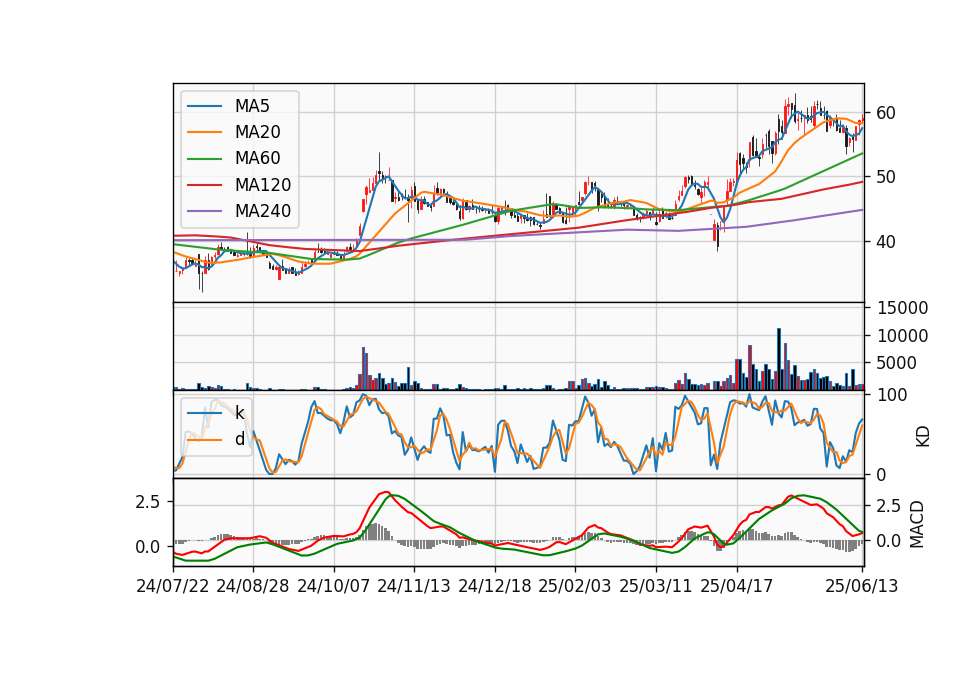Image resolution: width=960 pixels, height=690 pixels.
Task: Click the MACD vertical axis label
Action: tap(917, 524)
